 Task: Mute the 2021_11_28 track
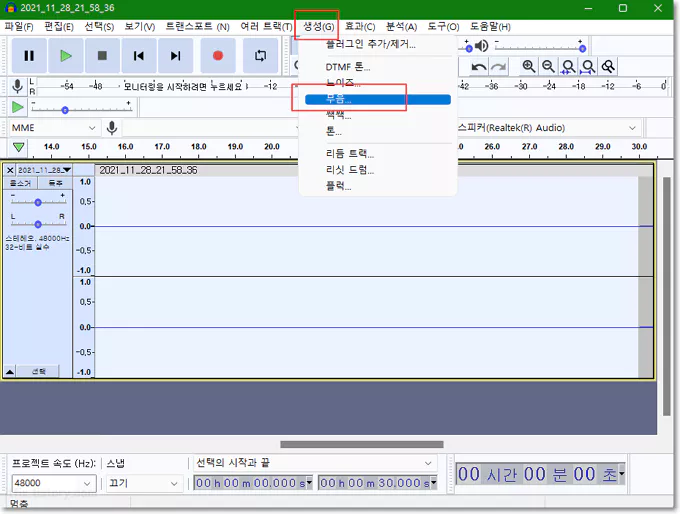tap(20, 183)
